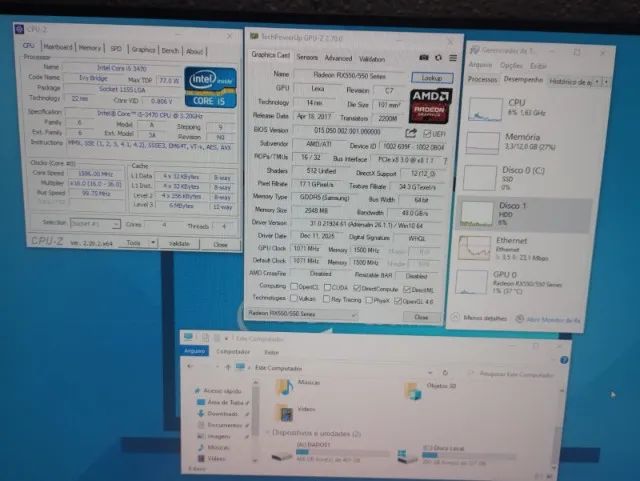Click the CPU usage graph in Task Manager
This screenshot has width=640, height=481.
(485, 109)
